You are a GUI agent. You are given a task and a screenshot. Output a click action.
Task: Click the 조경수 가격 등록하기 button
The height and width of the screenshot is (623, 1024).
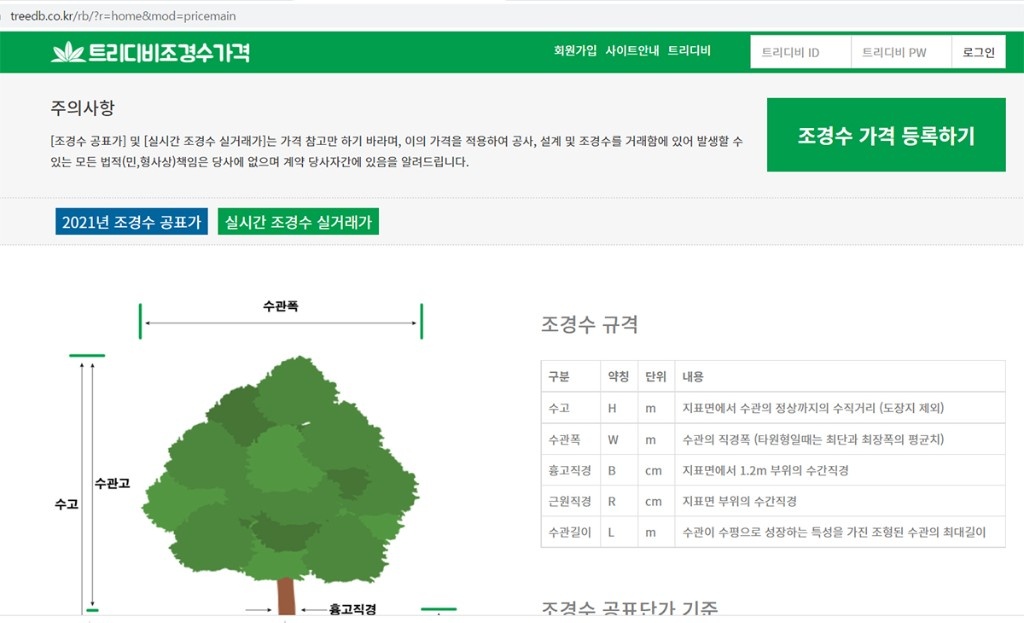point(885,136)
